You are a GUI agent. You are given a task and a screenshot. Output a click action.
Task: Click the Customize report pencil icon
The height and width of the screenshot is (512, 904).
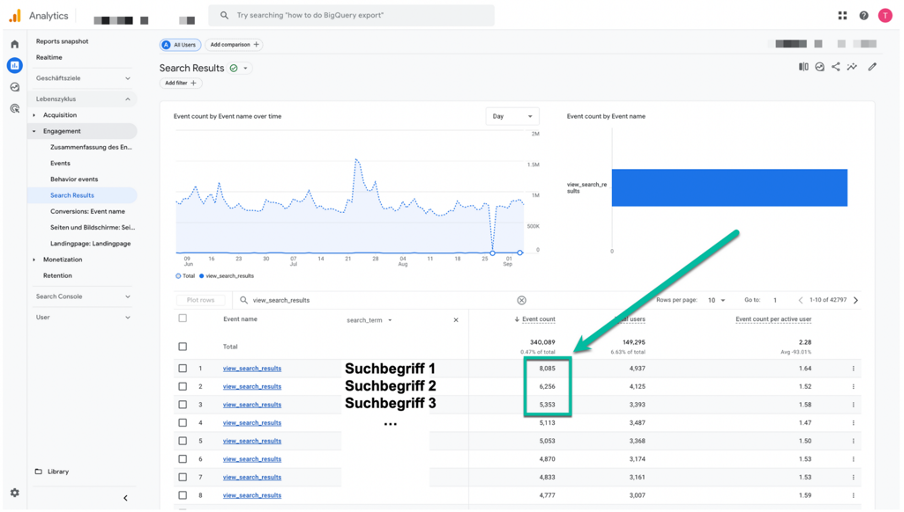pyautogui.click(x=872, y=67)
